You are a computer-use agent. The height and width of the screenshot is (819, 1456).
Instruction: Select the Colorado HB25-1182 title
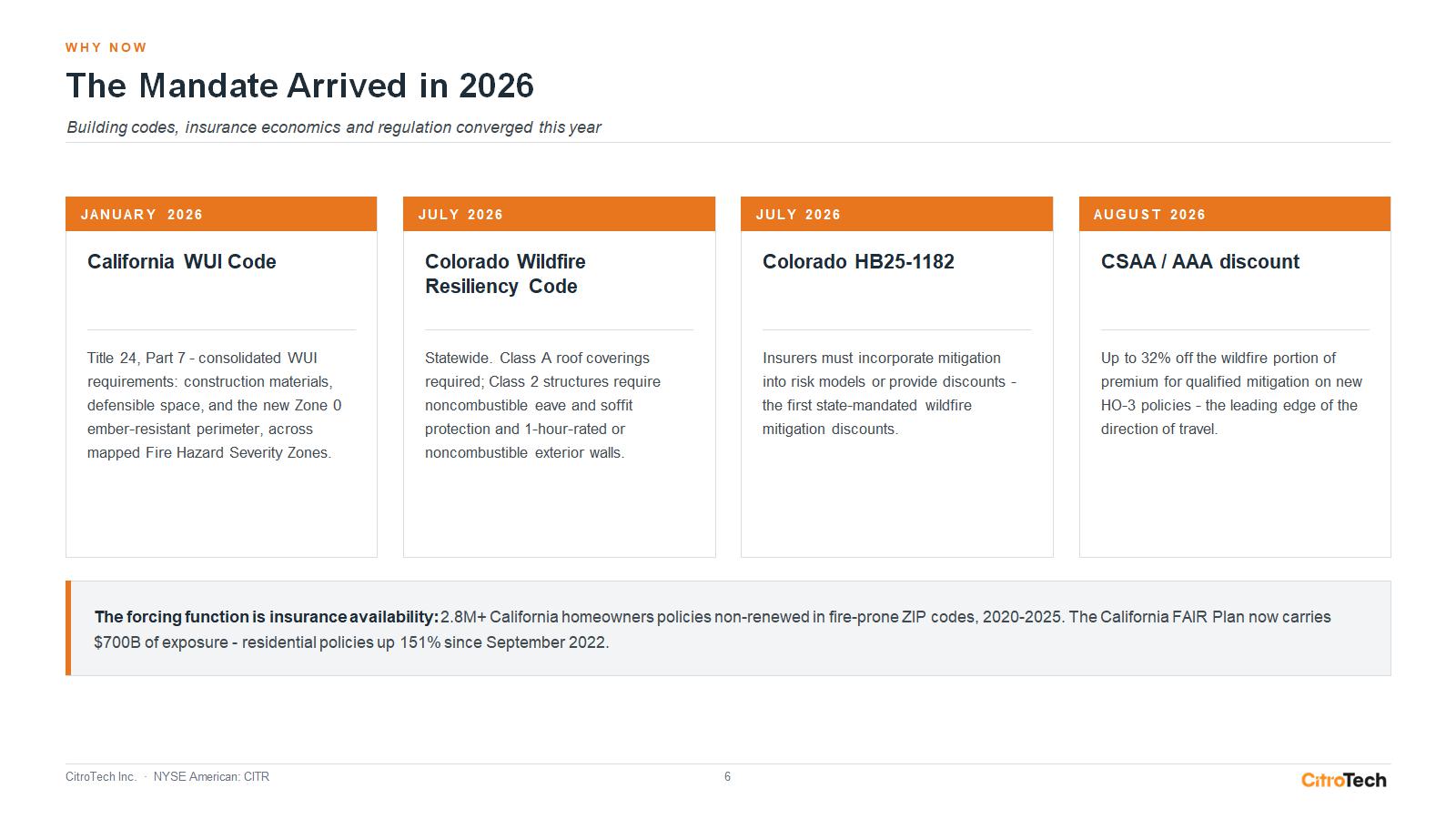tap(858, 262)
